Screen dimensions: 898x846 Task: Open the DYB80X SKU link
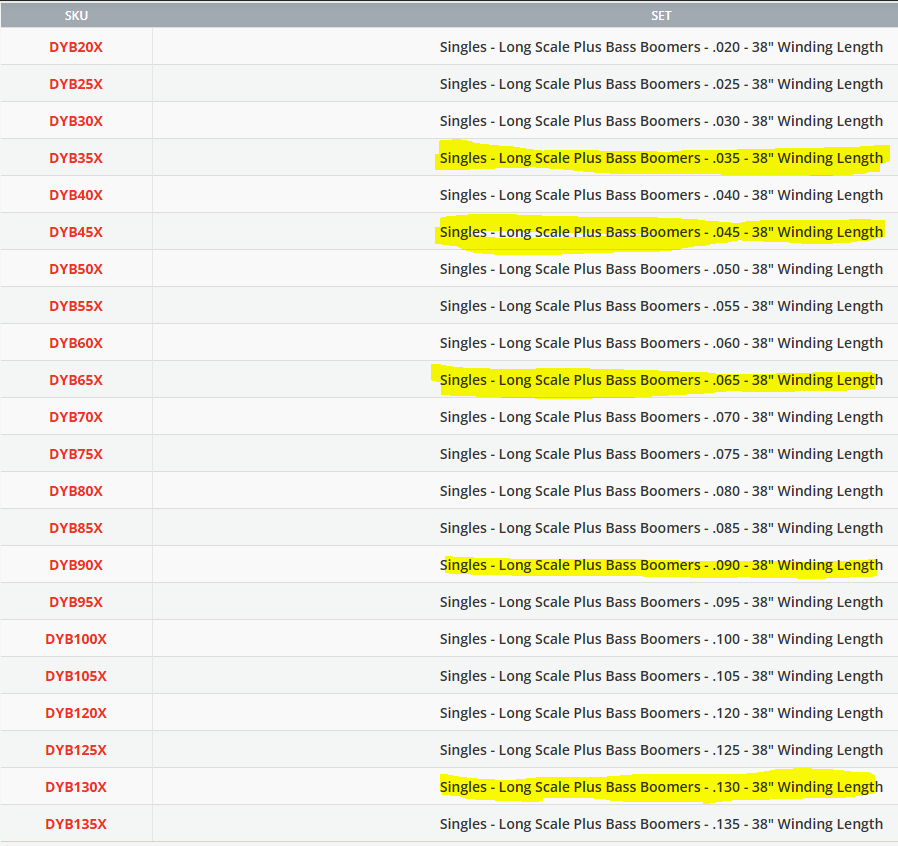[76, 491]
